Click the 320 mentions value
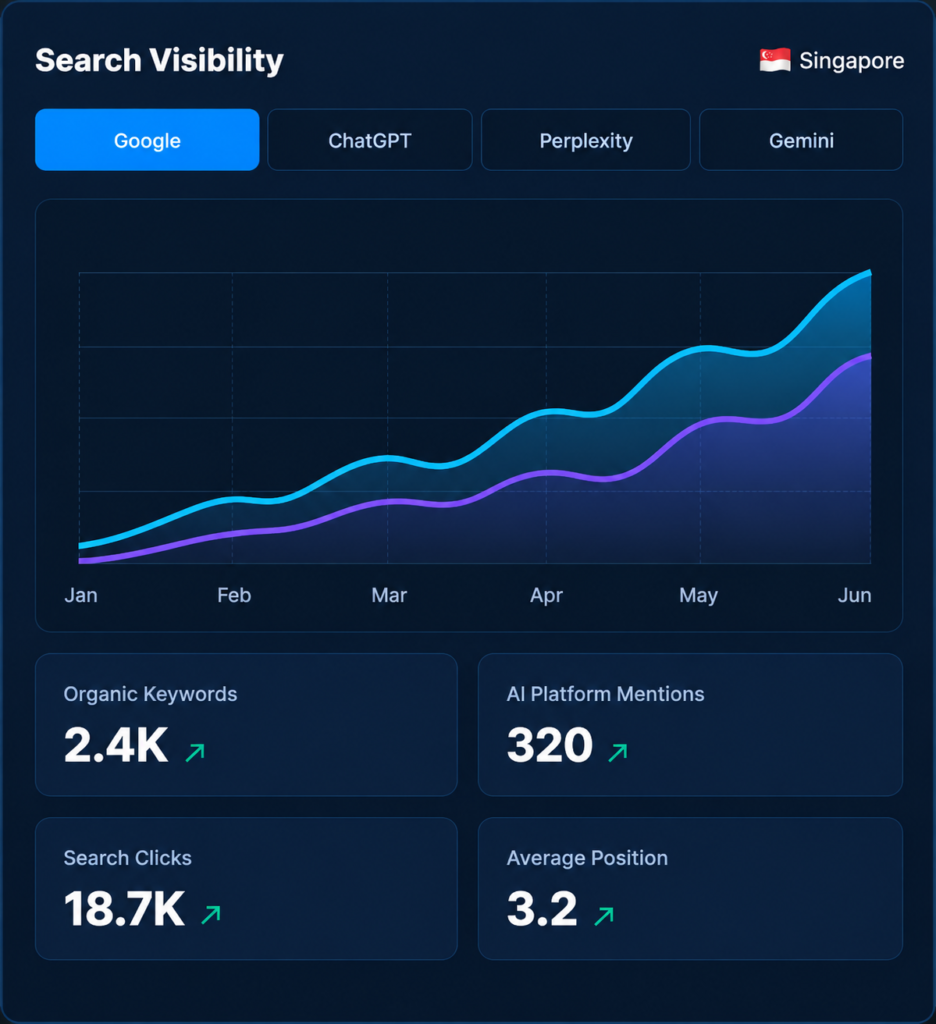The width and height of the screenshot is (936, 1024). [x=550, y=745]
